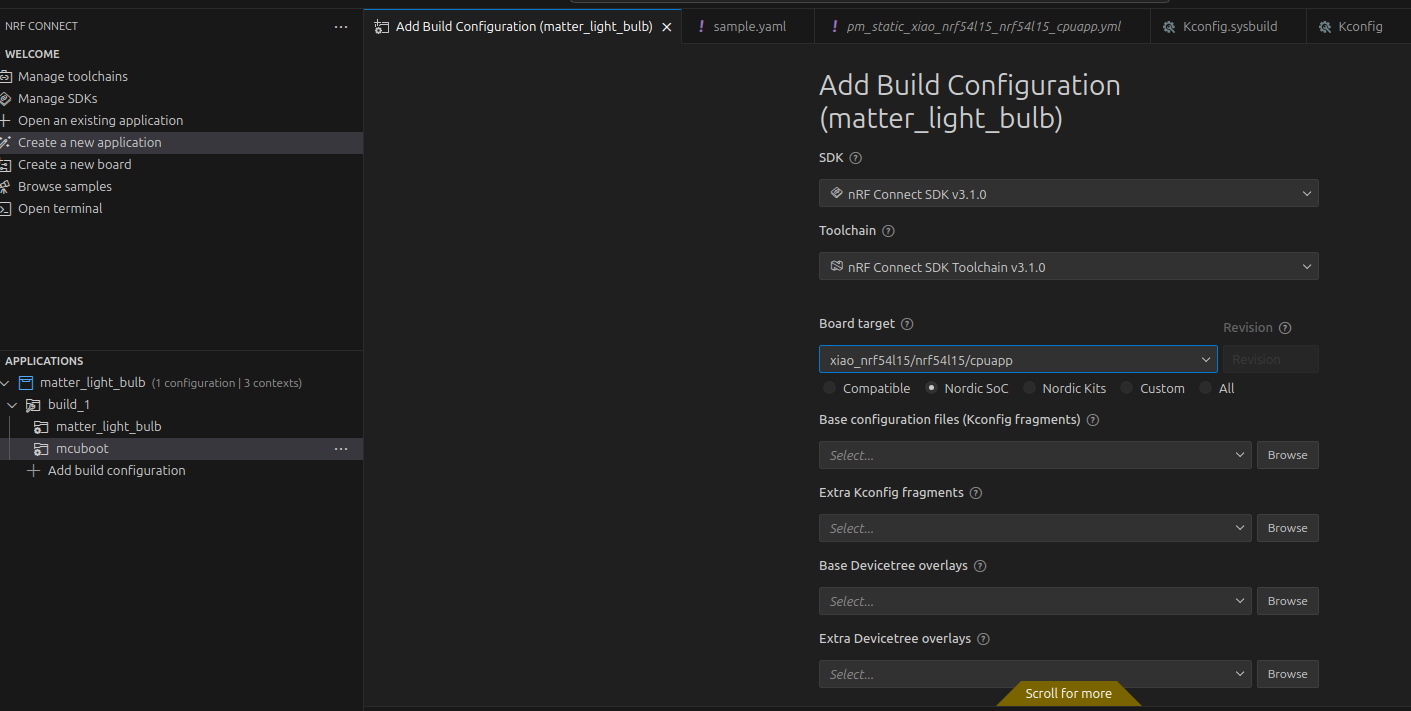Viewport: 1411px width, 711px height.
Task: Switch to the Add Build Configuration tab
Action: point(523,27)
